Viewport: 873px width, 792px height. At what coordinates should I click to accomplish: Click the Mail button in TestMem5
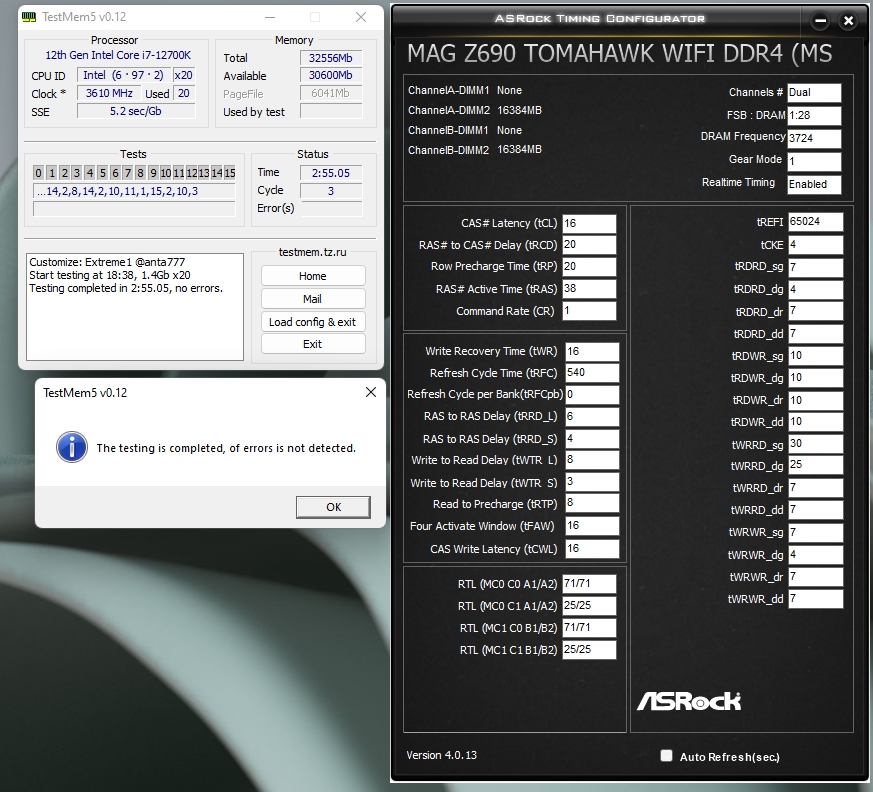(313, 299)
